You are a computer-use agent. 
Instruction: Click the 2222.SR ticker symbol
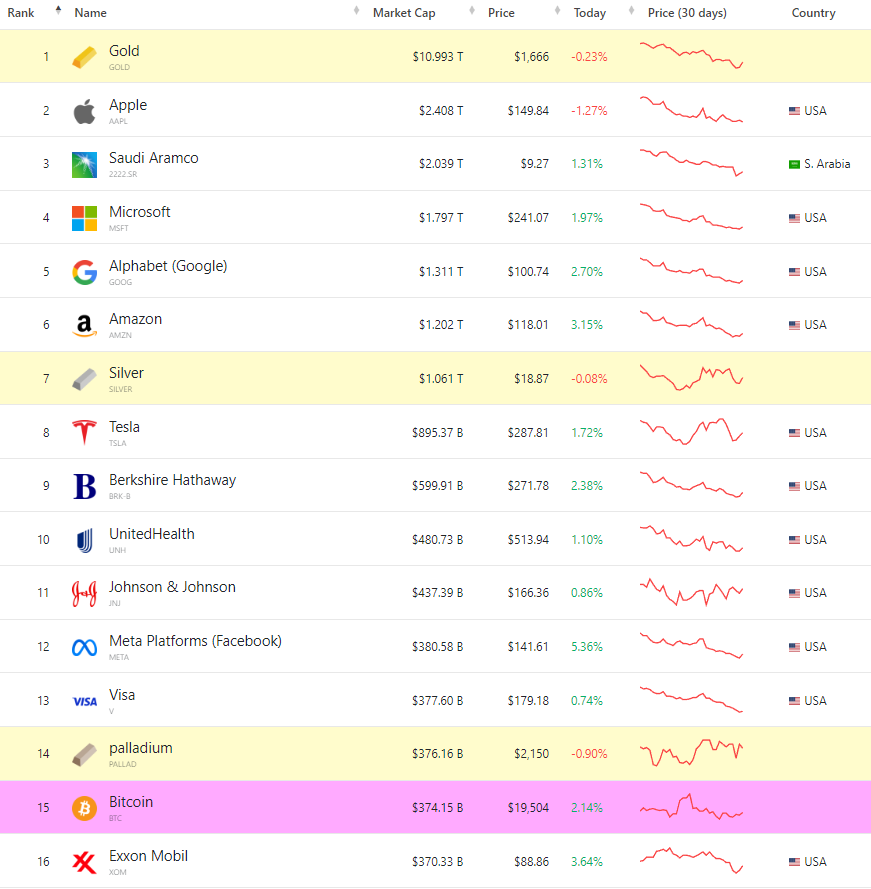(123, 174)
